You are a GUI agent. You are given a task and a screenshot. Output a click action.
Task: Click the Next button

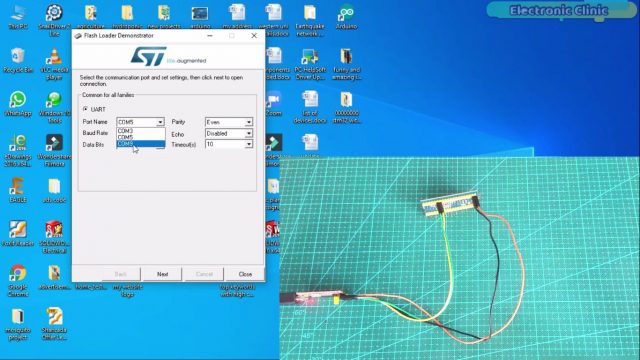pos(162,274)
